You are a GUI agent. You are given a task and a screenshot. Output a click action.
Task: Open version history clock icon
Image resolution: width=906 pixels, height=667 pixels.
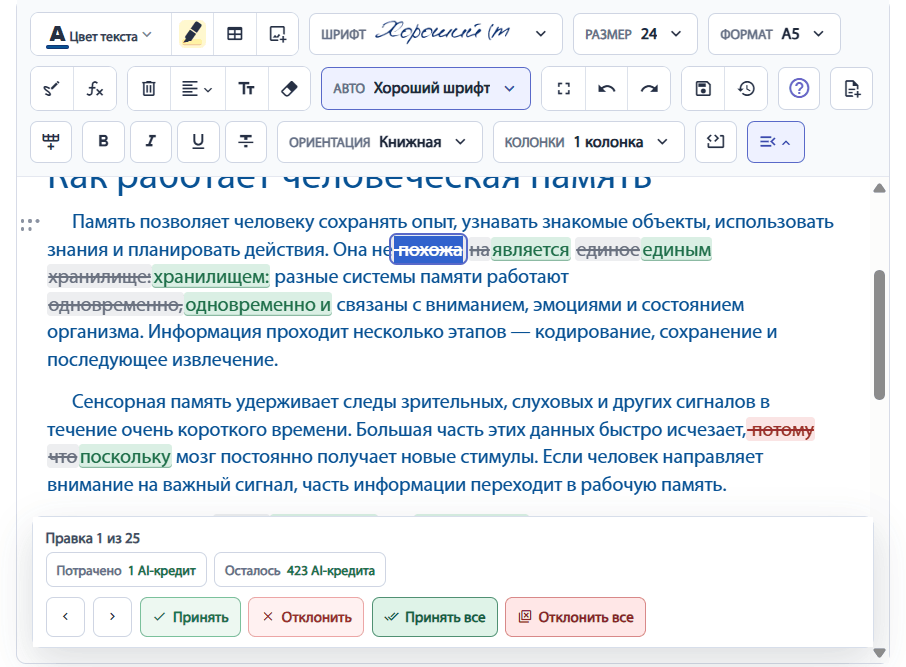click(x=746, y=89)
